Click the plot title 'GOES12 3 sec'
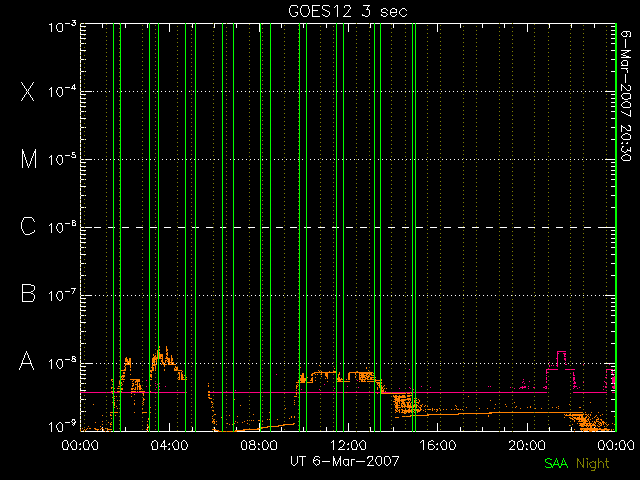 coord(348,11)
